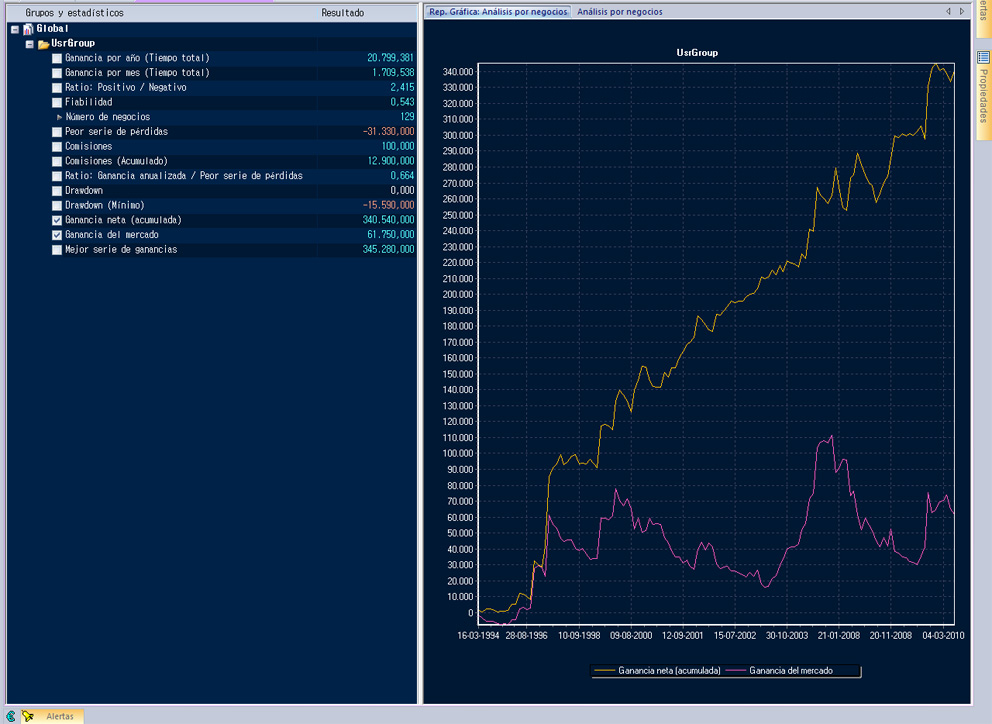The width and height of the screenshot is (992, 724).
Task: Open the Alertas panel at bottom
Action: [59, 716]
